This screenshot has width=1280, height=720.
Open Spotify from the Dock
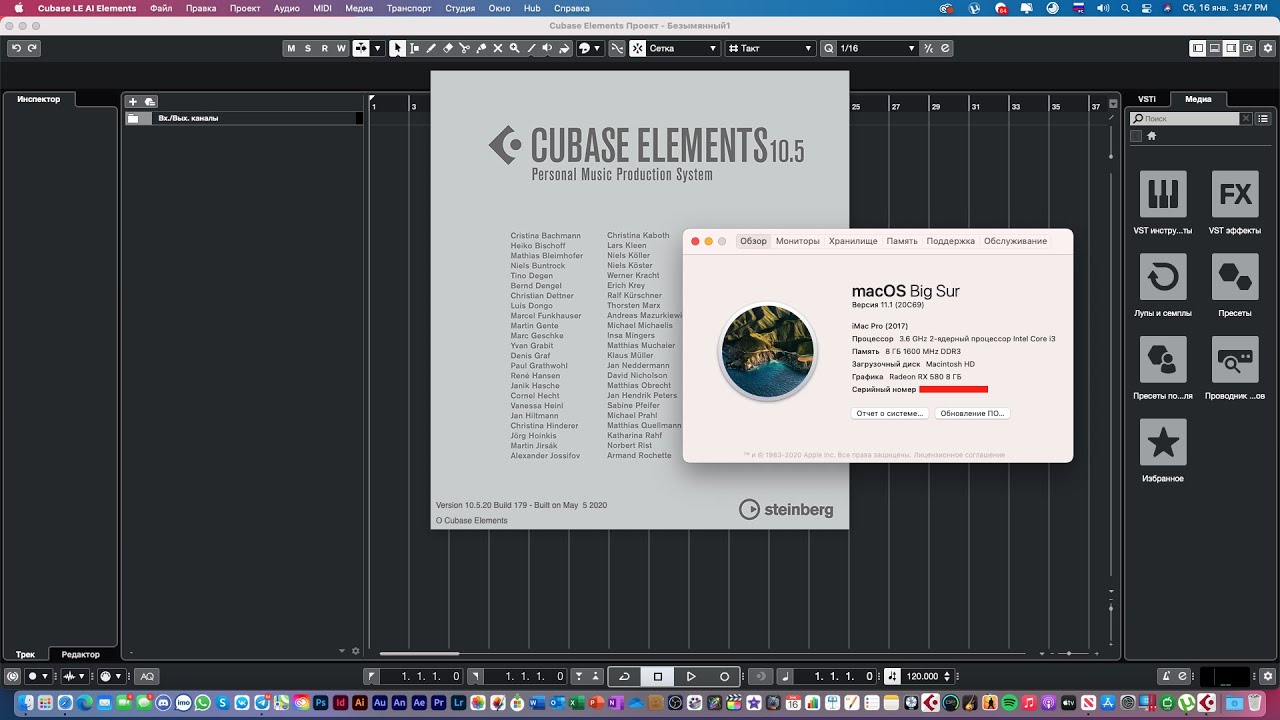[x=1009, y=704]
